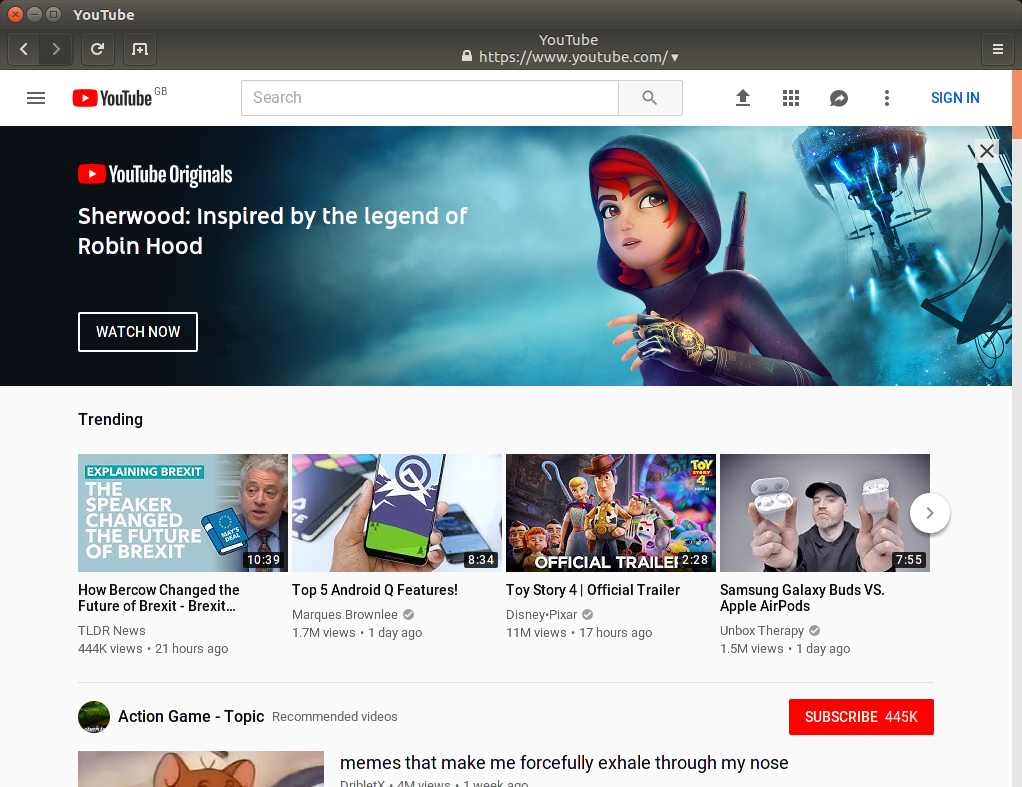Go forward with the browser forward arrow
Image resolution: width=1022 pixels, height=787 pixels.
tap(56, 49)
